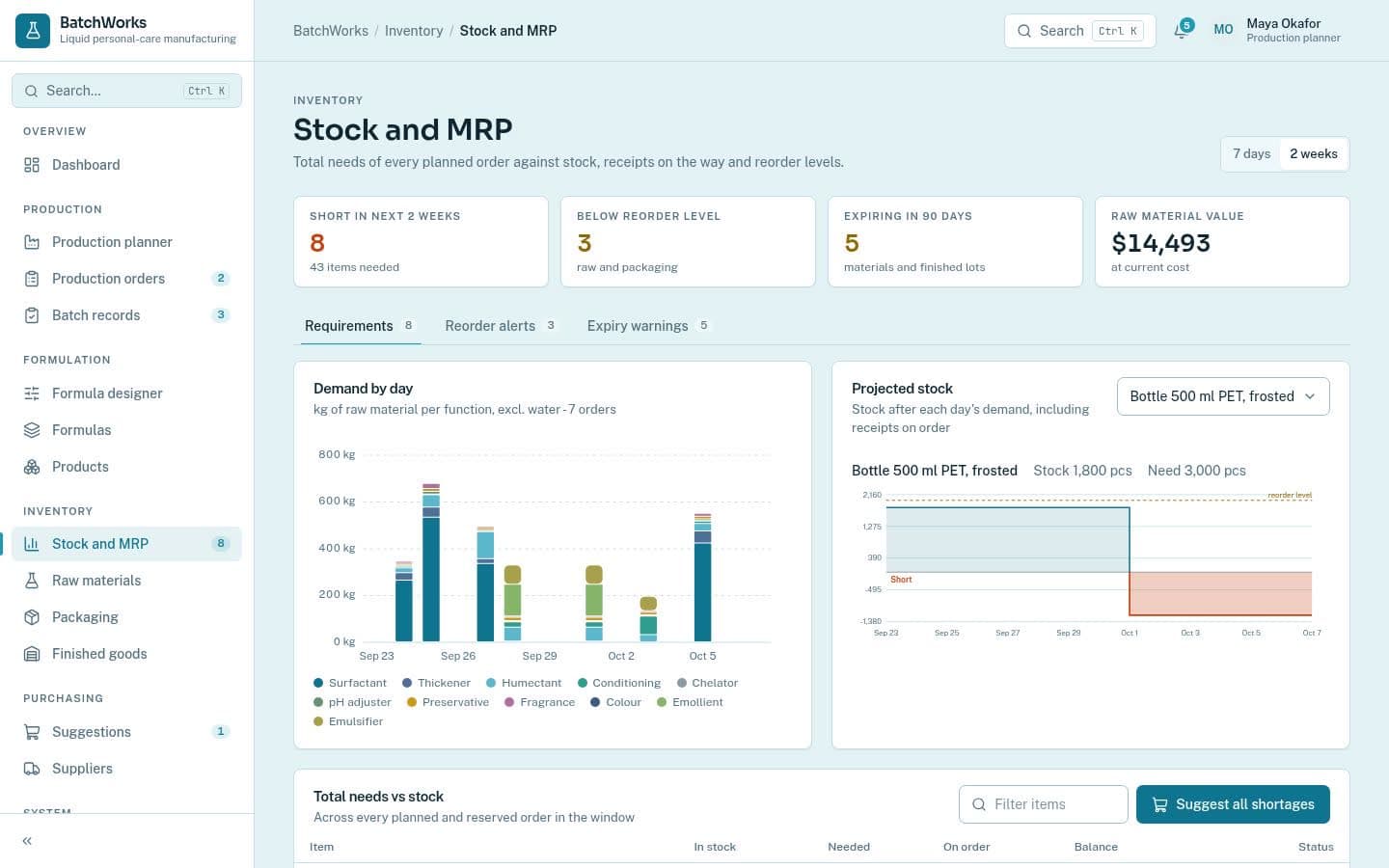This screenshot has height=868, width=1389.
Task: Open Finished goods
Action: pyautogui.click(x=126, y=654)
